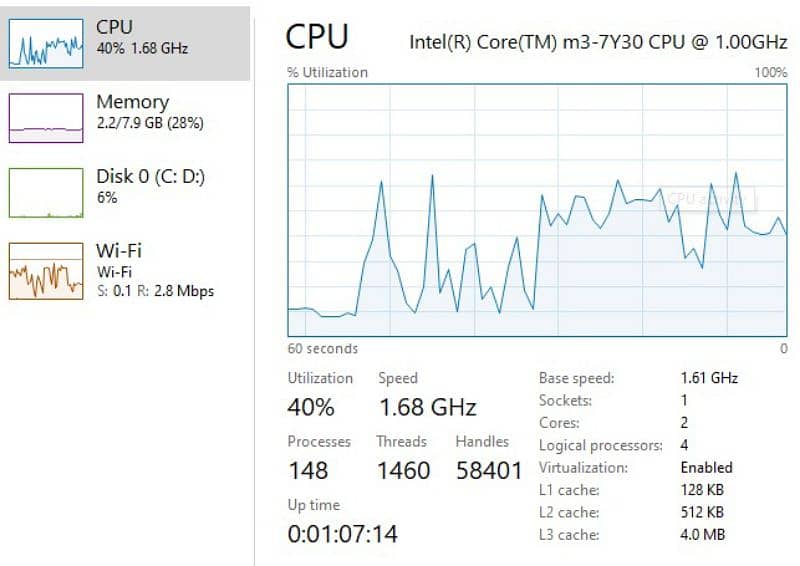Screen dimensions: 800x566
Task: Click the Intel Core m3-7Y30 processor name
Action: [x=598, y=42]
